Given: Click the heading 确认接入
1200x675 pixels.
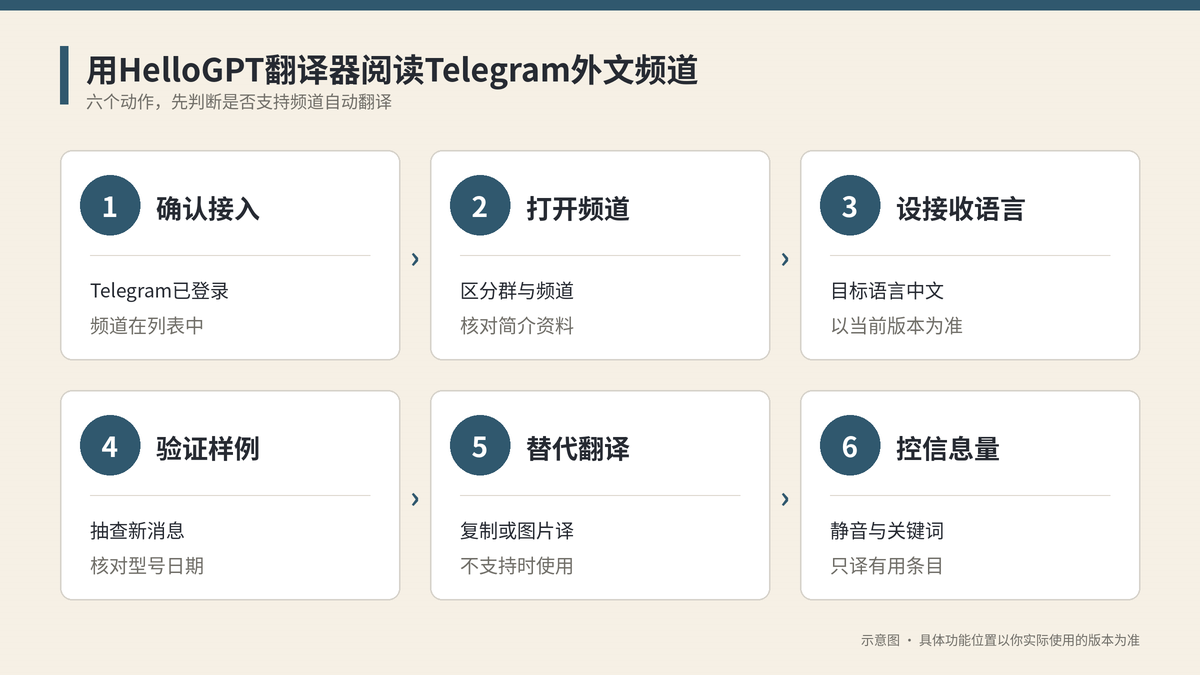Looking at the screenshot, I should pos(208,208).
